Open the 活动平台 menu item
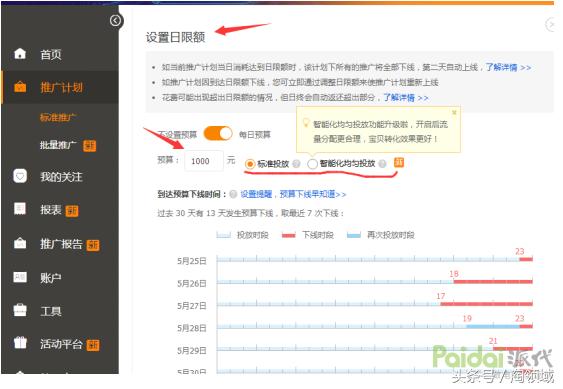This screenshot has height=389, width=563. point(60,344)
